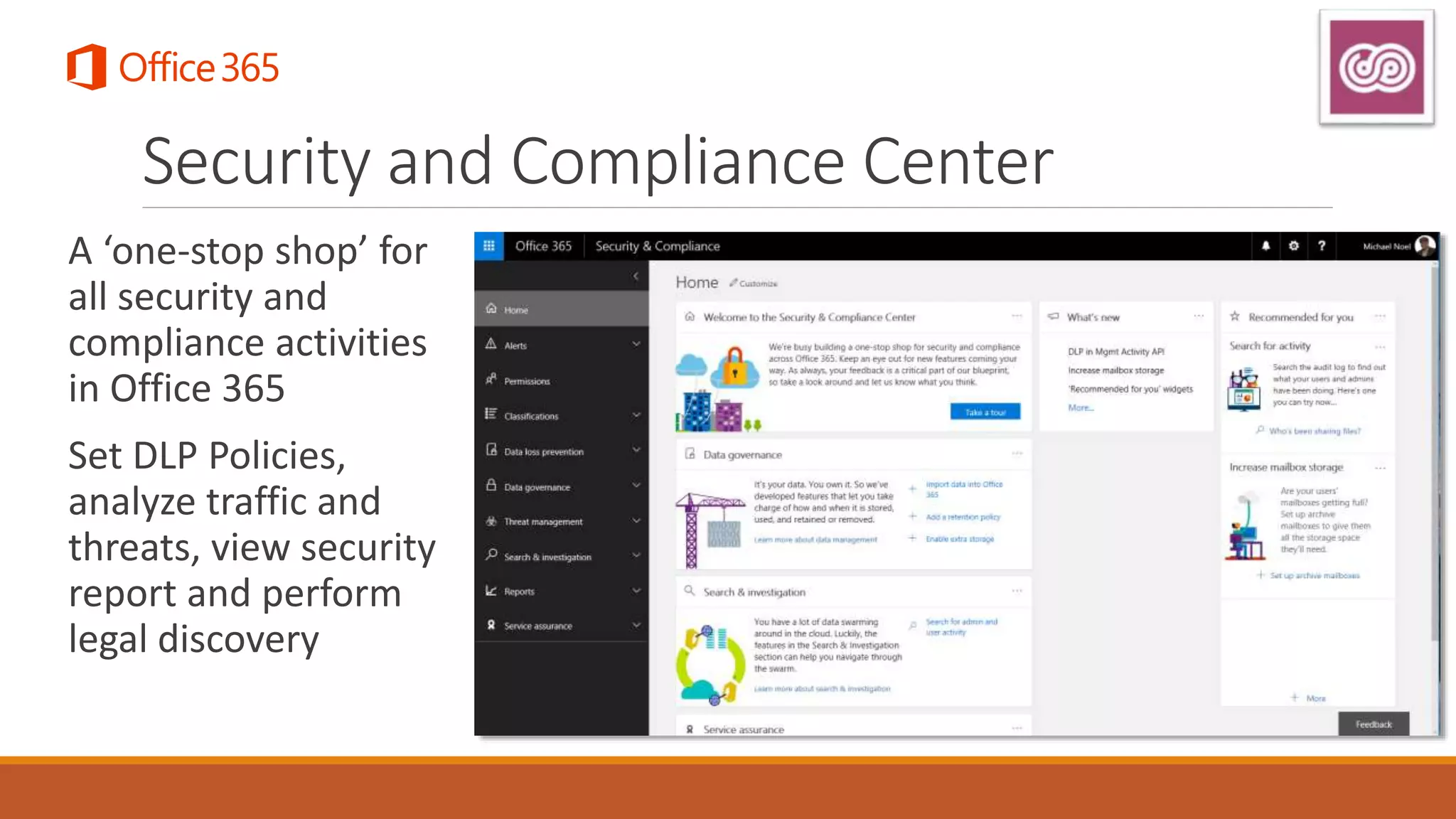This screenshot has width=1456, height=819.
Task: Click the Recommended for you star icon
Action: coord(1235,316)
